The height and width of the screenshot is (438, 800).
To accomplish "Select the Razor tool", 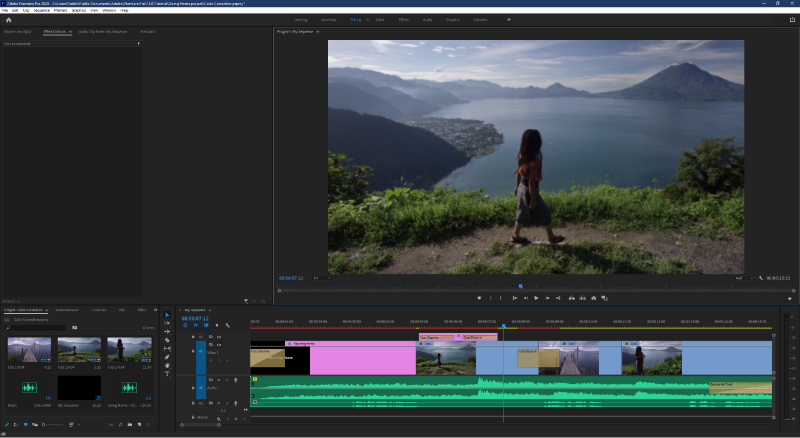I will pos(167,341).
